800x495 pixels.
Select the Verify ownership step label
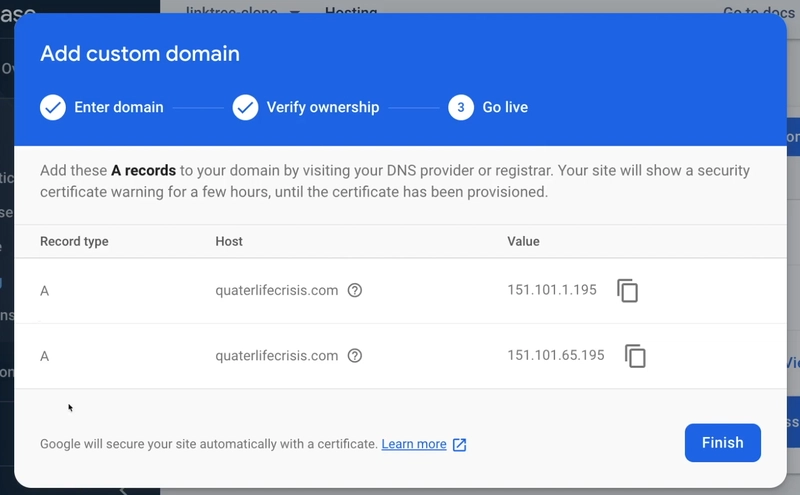[x=323, y=107]
